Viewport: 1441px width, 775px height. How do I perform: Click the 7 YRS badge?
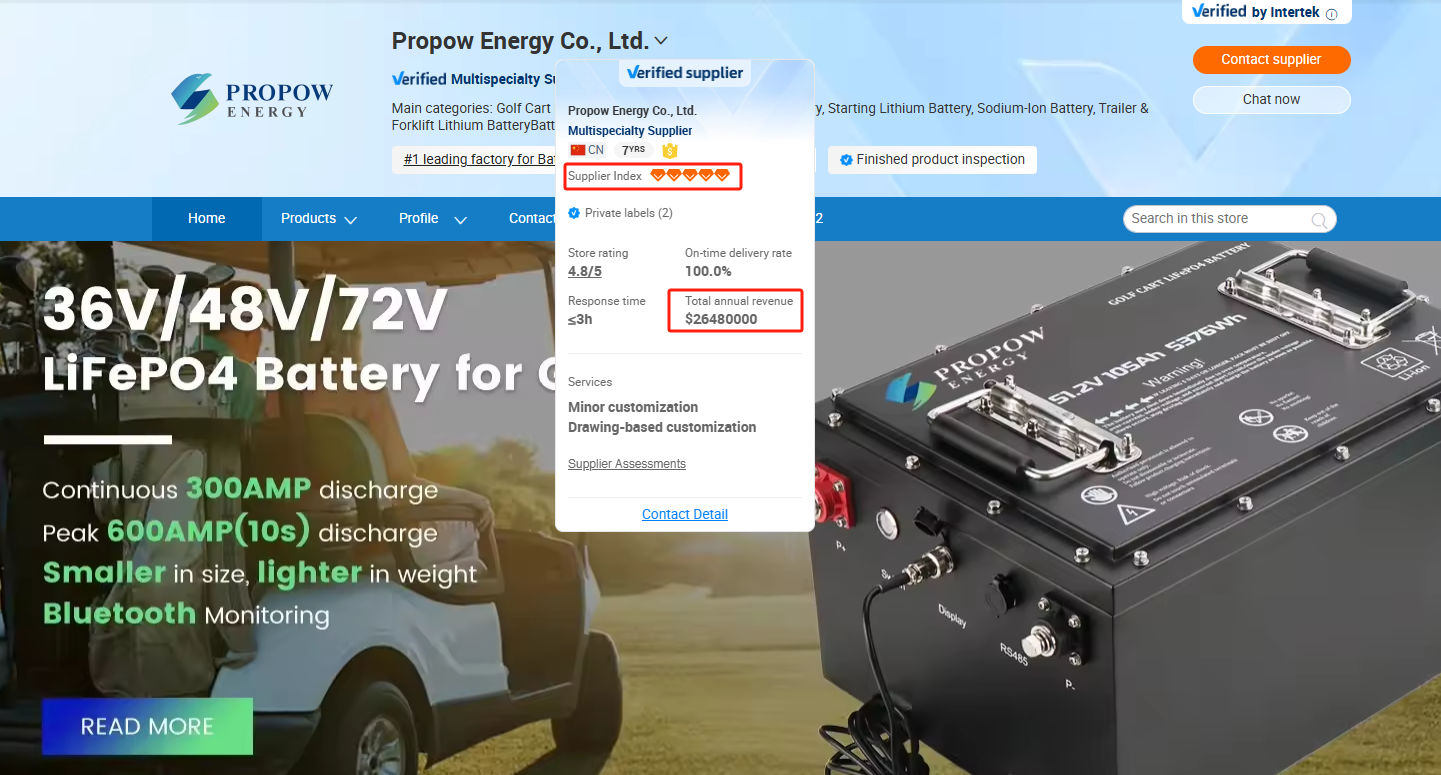coord(632,150)
